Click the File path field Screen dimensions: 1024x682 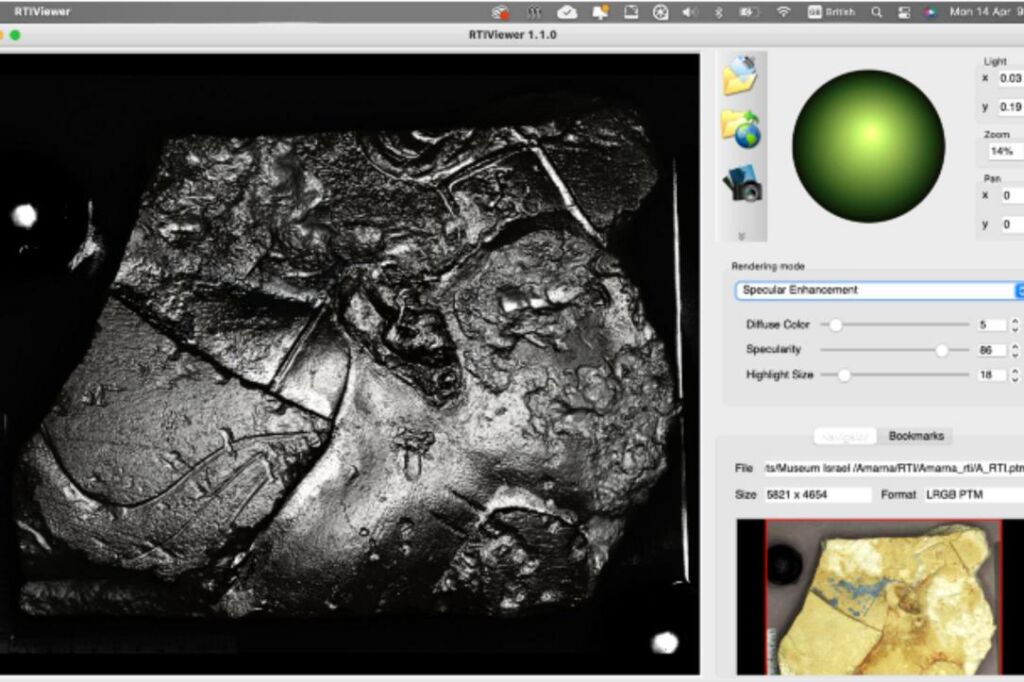click(x=893, y=468)
